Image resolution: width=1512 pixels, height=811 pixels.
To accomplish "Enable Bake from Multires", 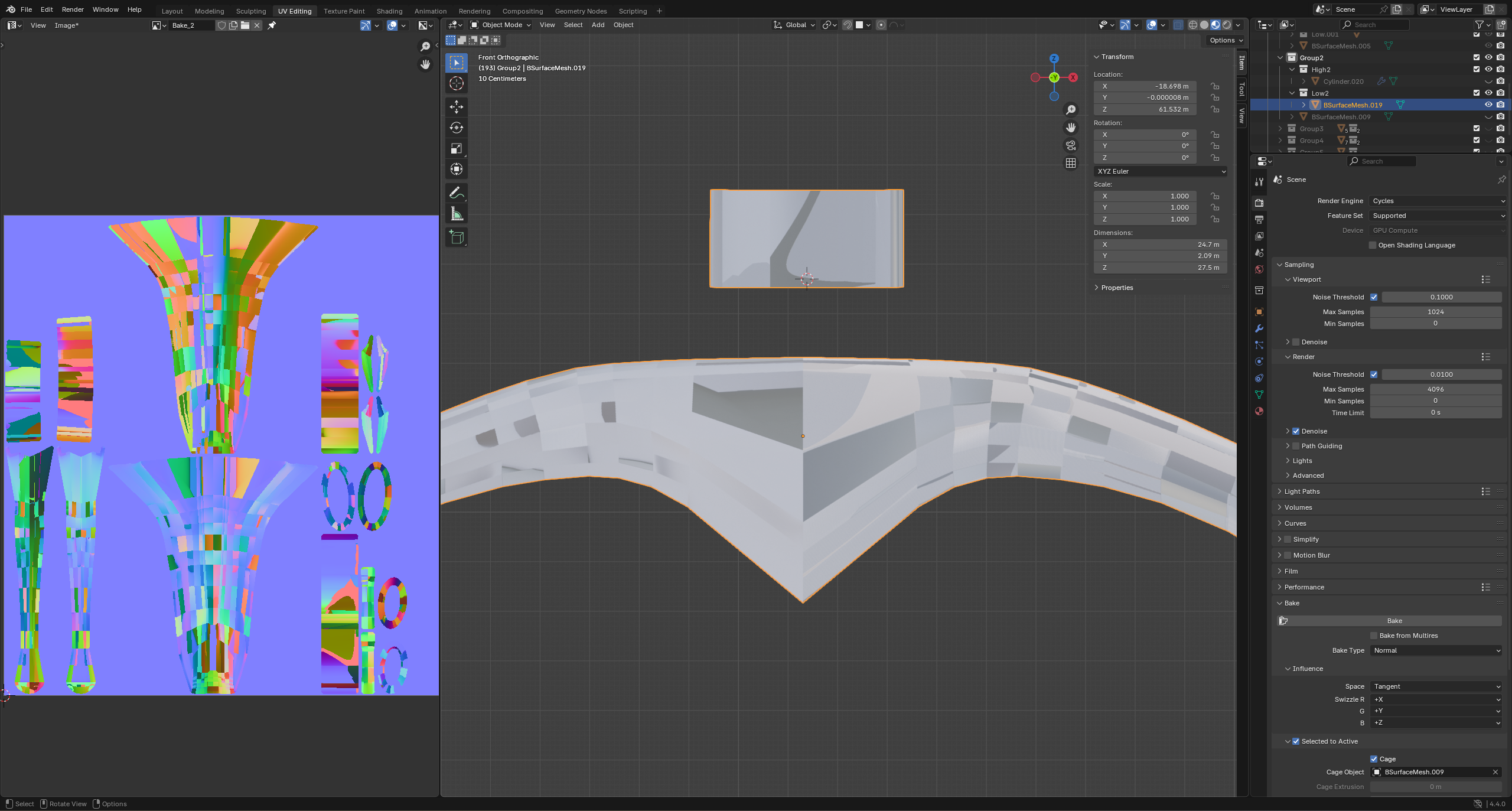I will 1374,636.
